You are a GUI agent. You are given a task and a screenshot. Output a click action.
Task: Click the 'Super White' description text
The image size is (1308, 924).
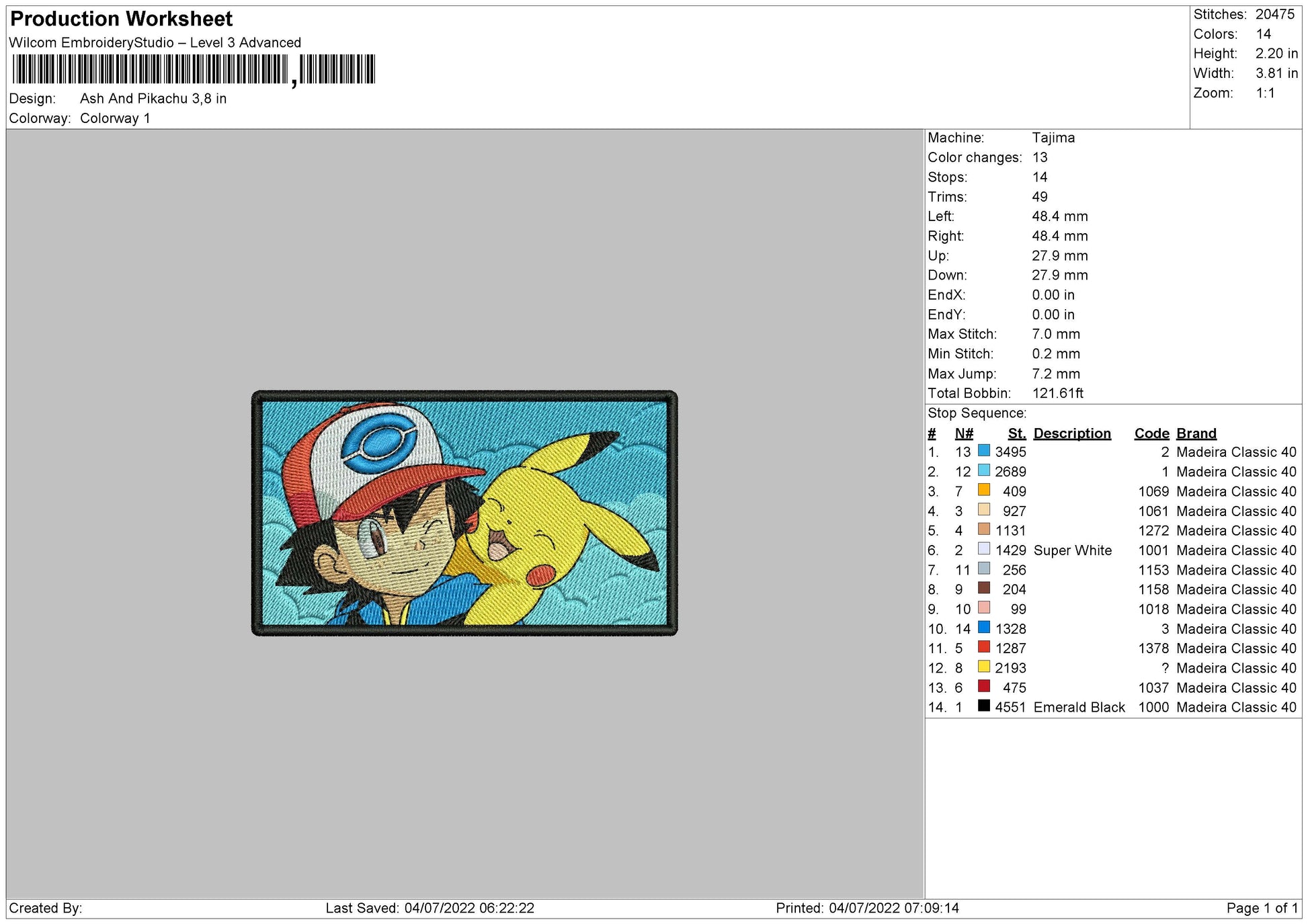pyautogui.click(x=1073, y=550)
